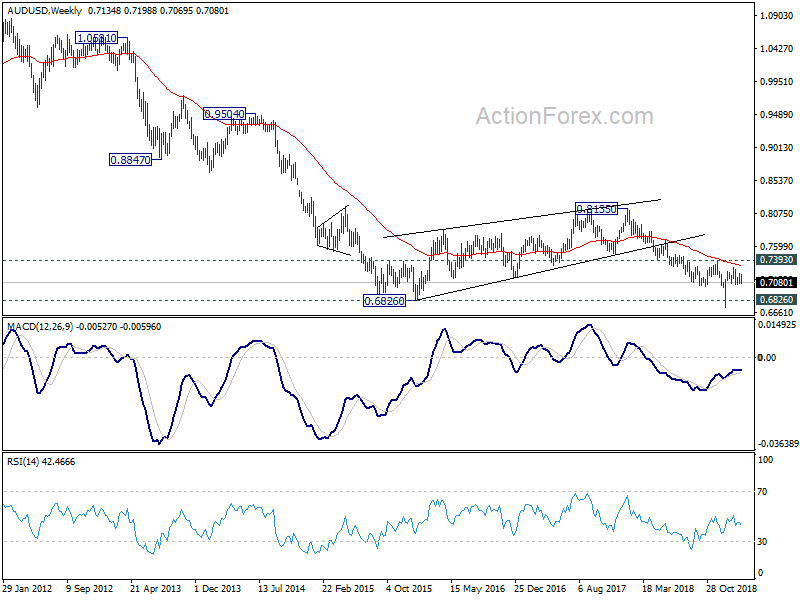Click the 0.99510 price axis value
800x600 pixels.
pyautogui.click(x=777, y=82)
